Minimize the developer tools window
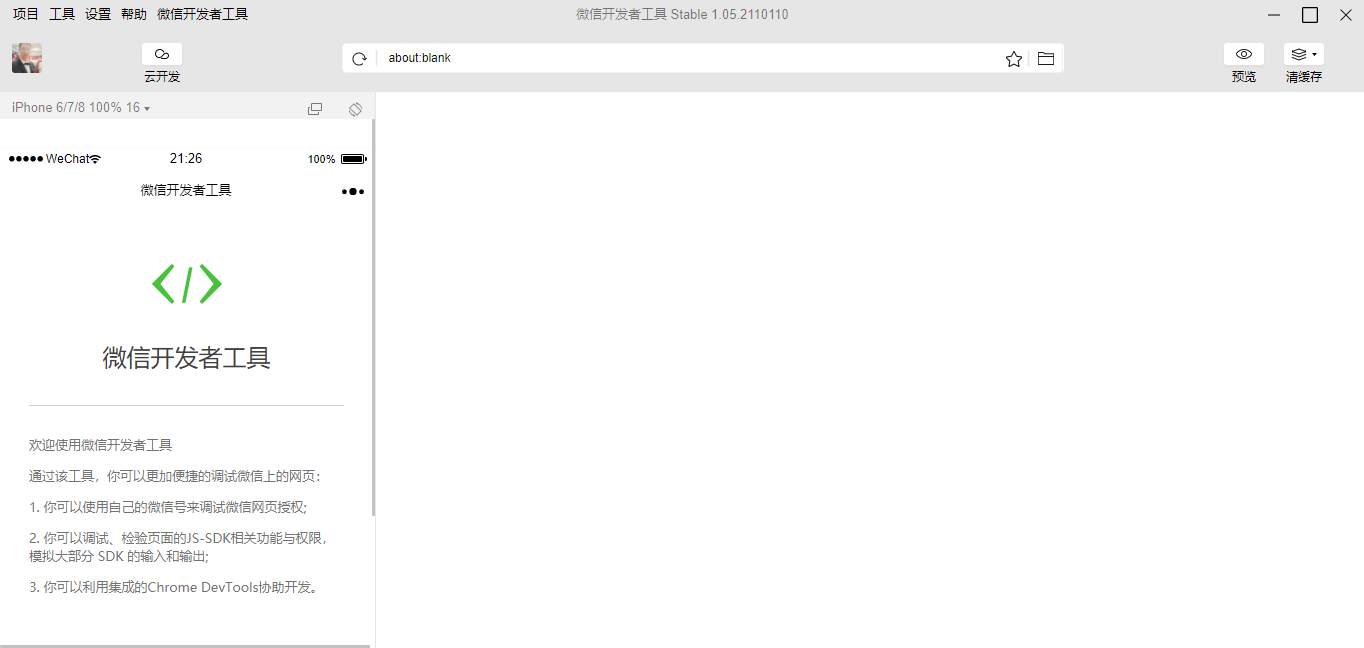1364x648 pixels. [x=1274, y=15]
